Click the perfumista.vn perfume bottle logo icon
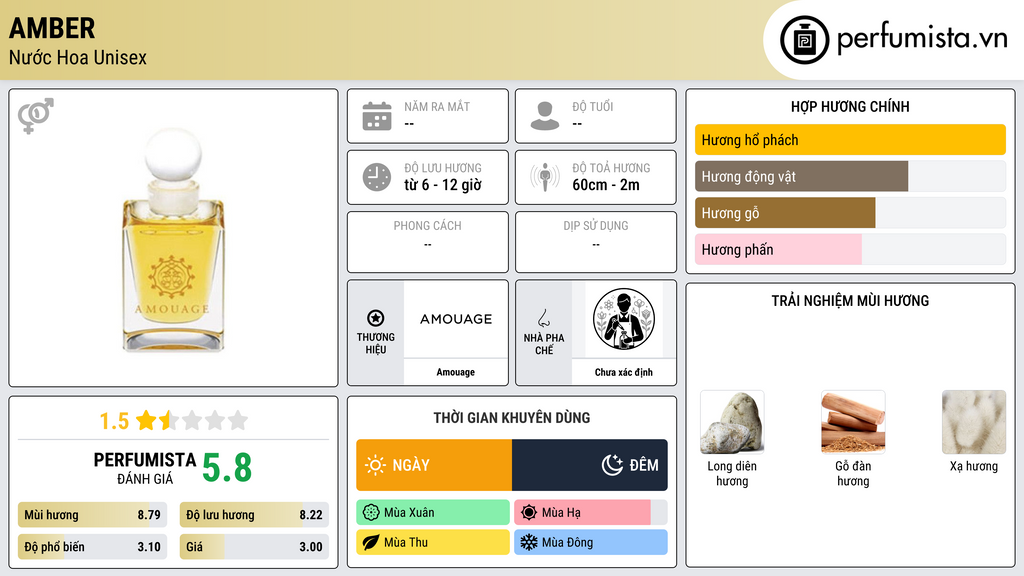The width and height of the screenshot is (1024, 576). pos(804,40)
